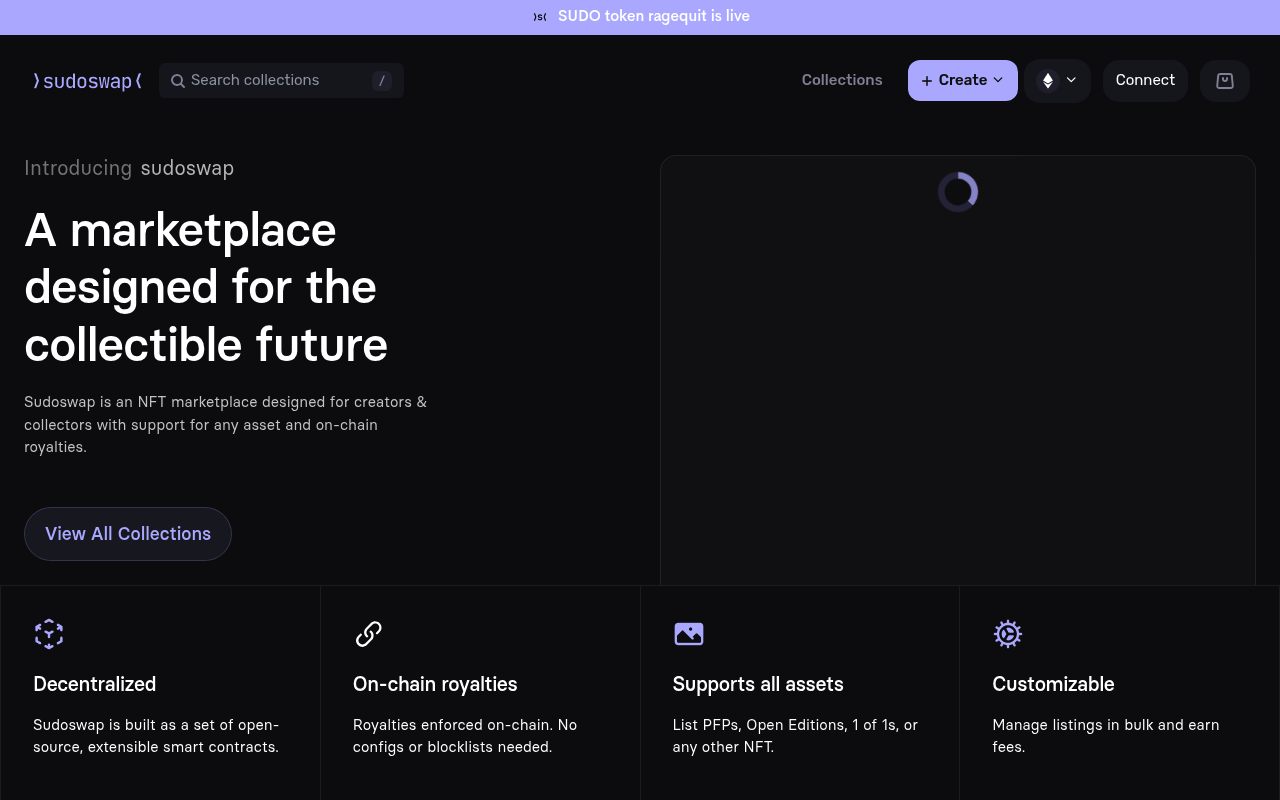The height and width of the screenshot is (800, 1280).
Task: Click the Customizable gear icon
Action: point(1008,634)
